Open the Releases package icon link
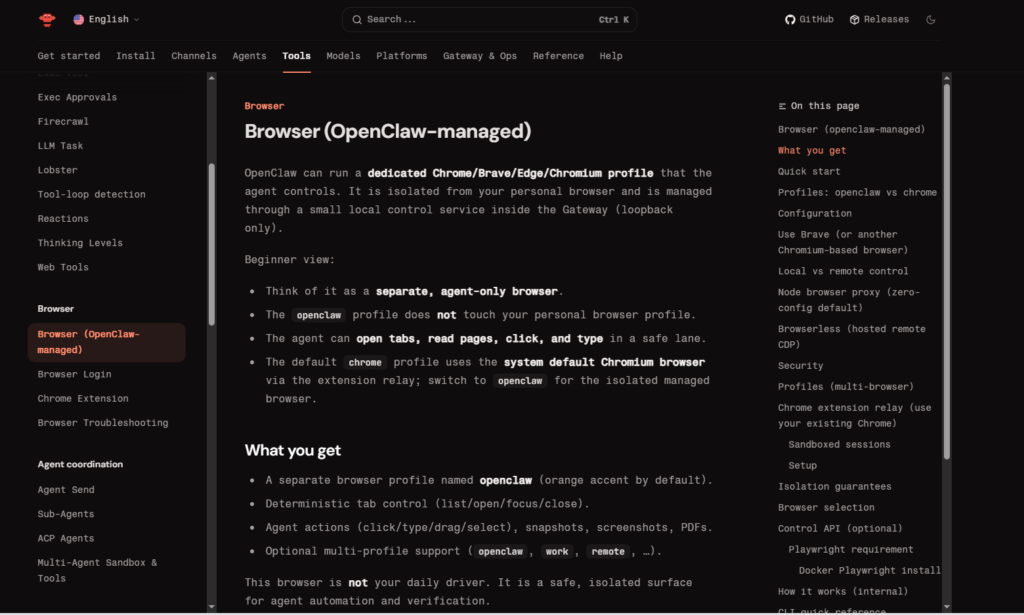1024x615 pixels. coord(855,19)
